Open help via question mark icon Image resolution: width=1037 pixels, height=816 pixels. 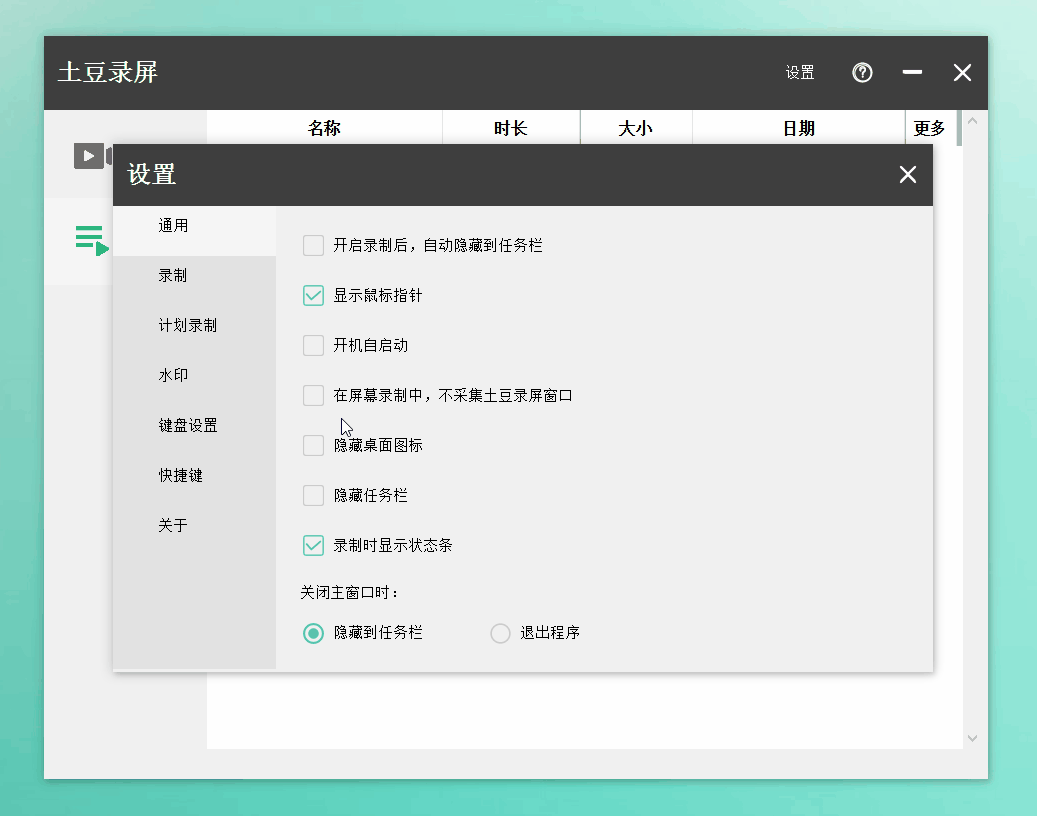point(862,72)
